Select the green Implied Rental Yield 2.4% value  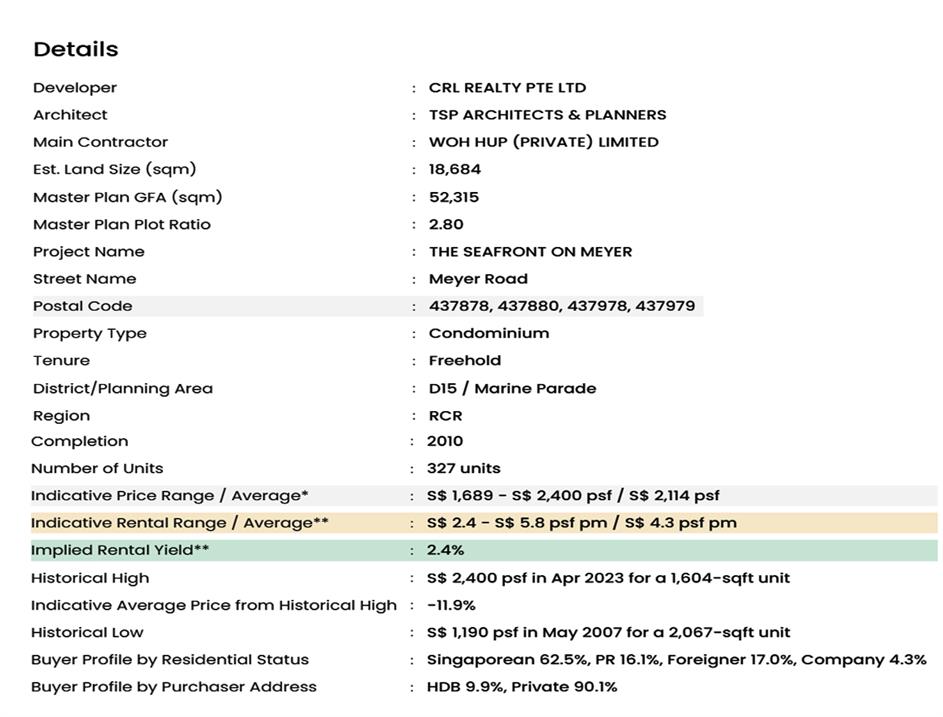coord(445,550)
